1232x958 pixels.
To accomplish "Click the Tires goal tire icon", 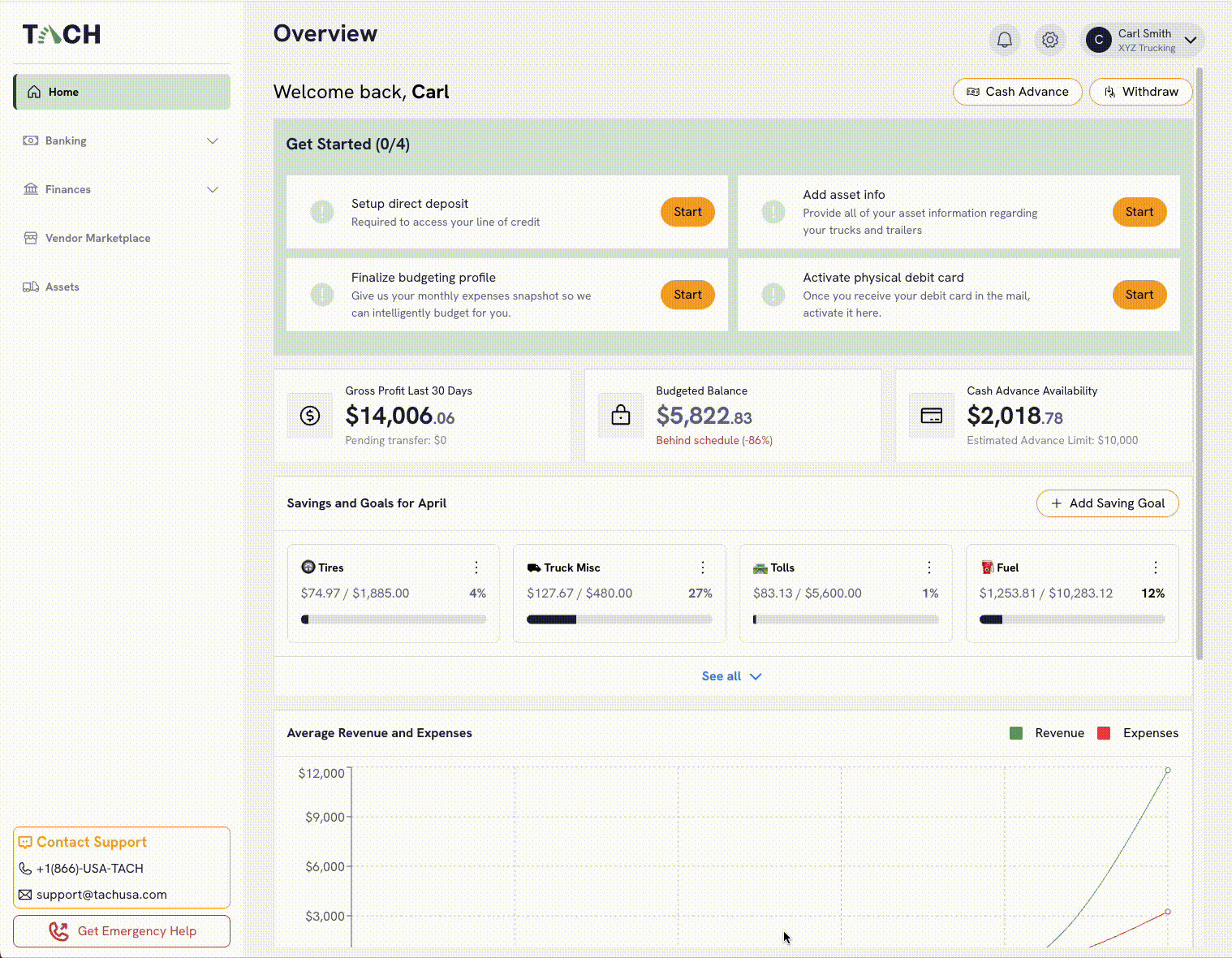I will coord(308,567).
